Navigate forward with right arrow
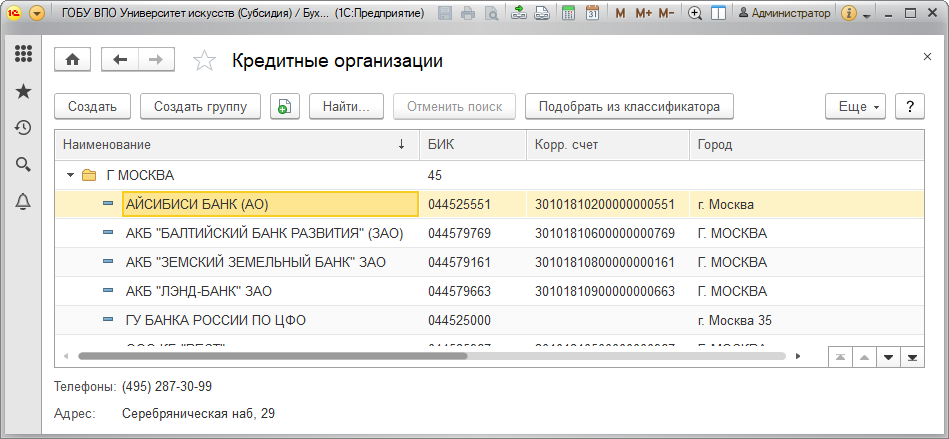The image size is (949, 439). (x=156, y=59)
